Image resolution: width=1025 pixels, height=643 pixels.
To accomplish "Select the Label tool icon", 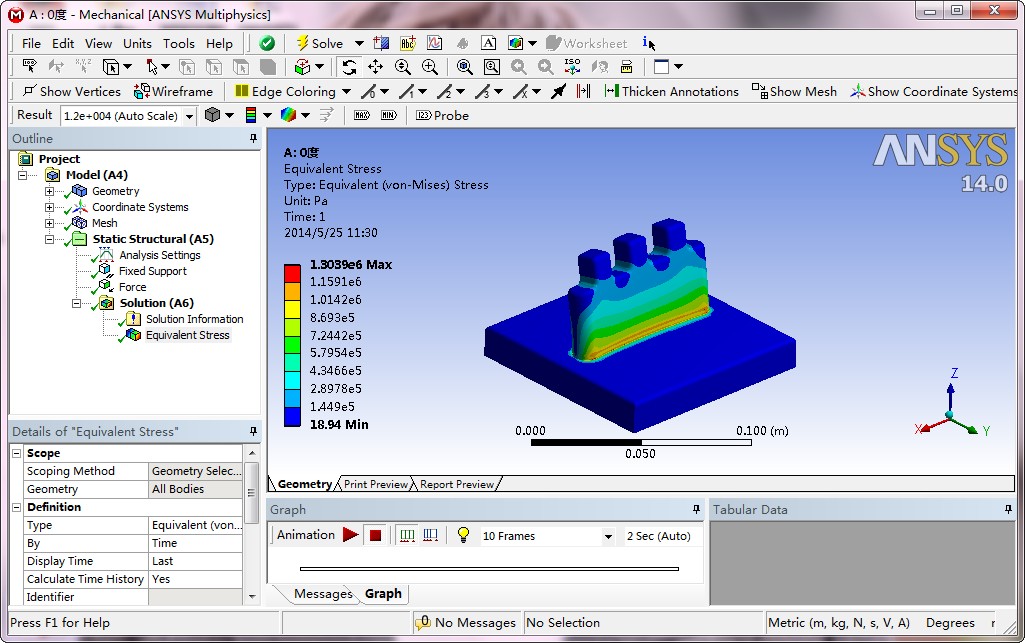I will [x=29, y=67].
